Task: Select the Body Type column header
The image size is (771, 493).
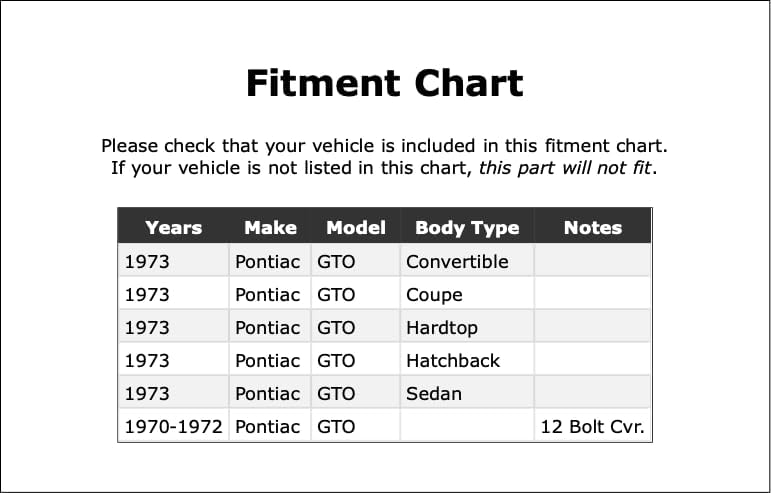Action: coord(467,228)
